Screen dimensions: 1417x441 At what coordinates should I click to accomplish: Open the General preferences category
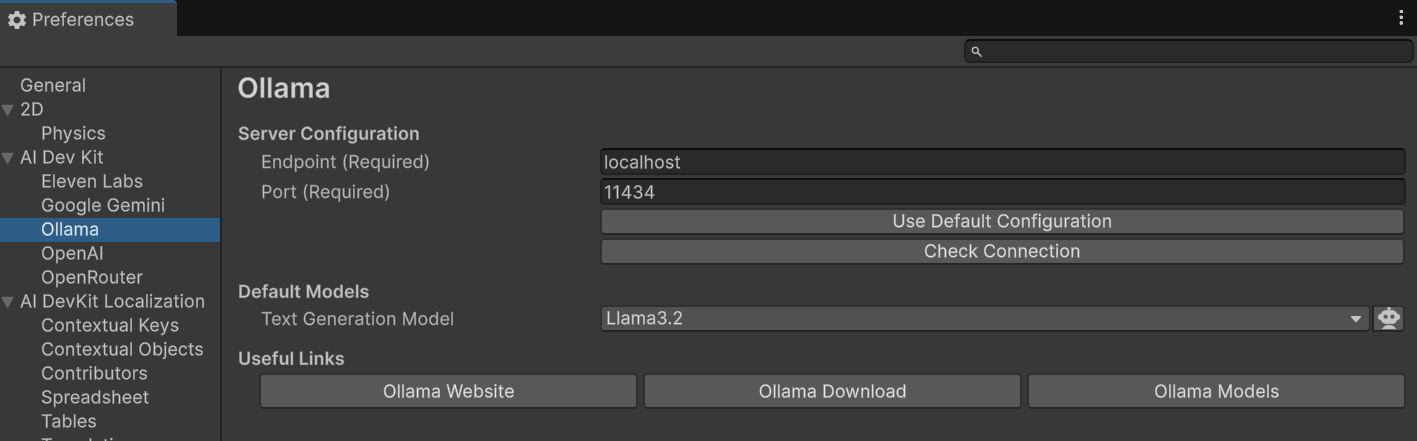(53, 86)
